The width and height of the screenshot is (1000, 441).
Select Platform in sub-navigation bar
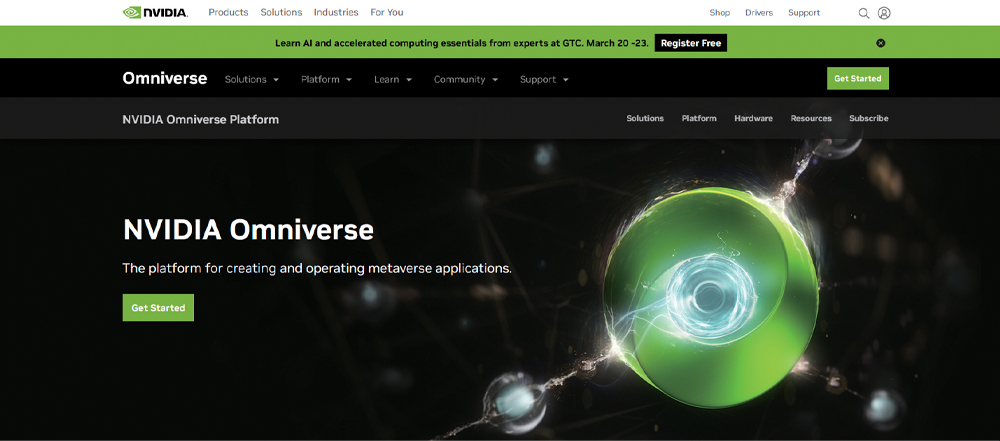coord(699,119)
